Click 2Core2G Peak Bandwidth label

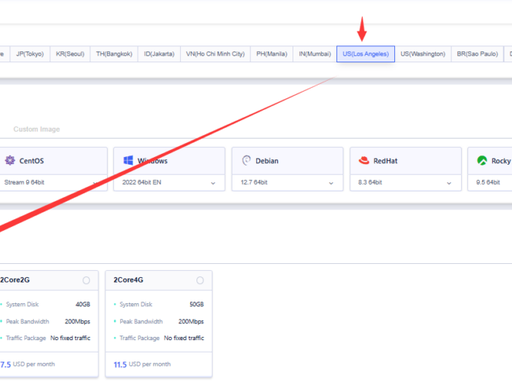[27, 322]
